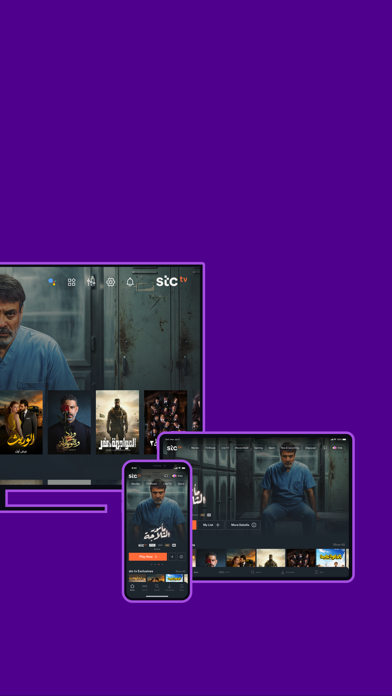
Task: Tap the stc tv logo on the phone
Action: tap(135, 476)
